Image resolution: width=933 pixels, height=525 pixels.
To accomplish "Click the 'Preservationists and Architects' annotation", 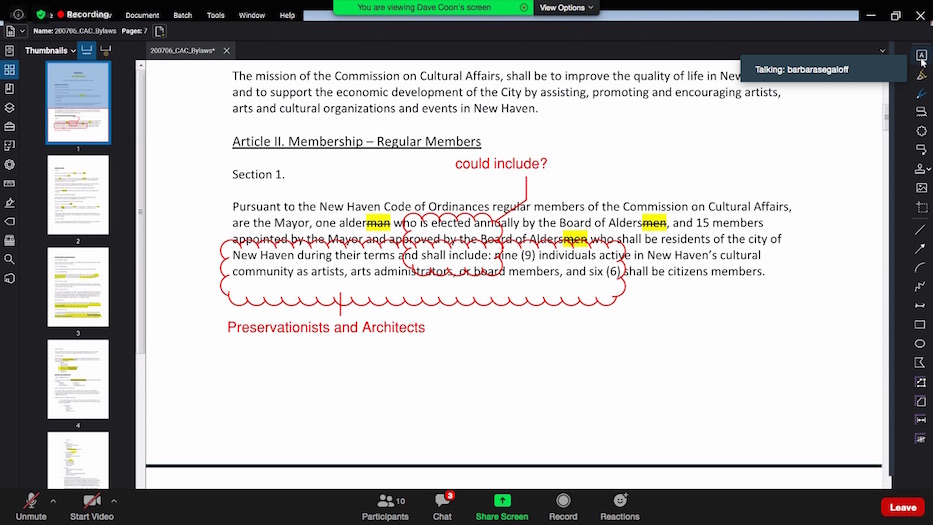I will [326, 327].
